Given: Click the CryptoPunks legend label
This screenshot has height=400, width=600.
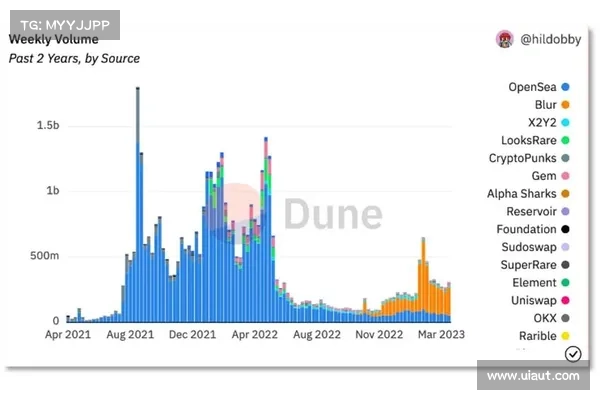Looking at the screenshot, I should (x=522, y=158).
